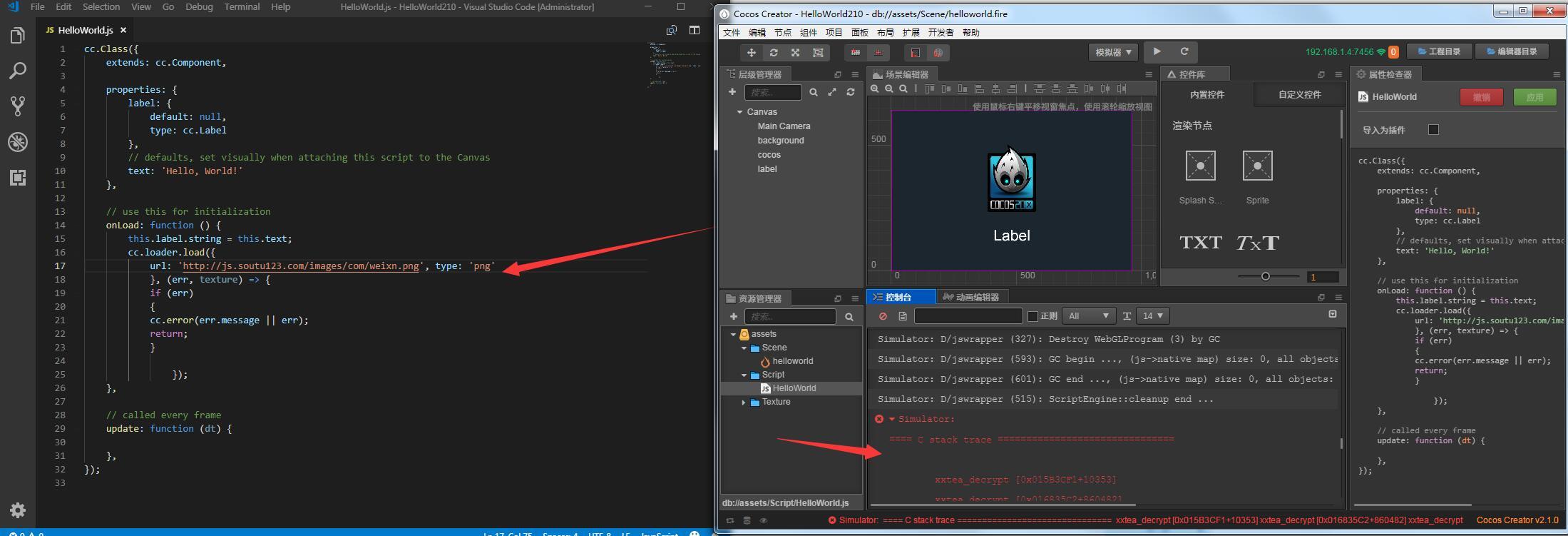Collapse the assets root folder

coord(733,334)
